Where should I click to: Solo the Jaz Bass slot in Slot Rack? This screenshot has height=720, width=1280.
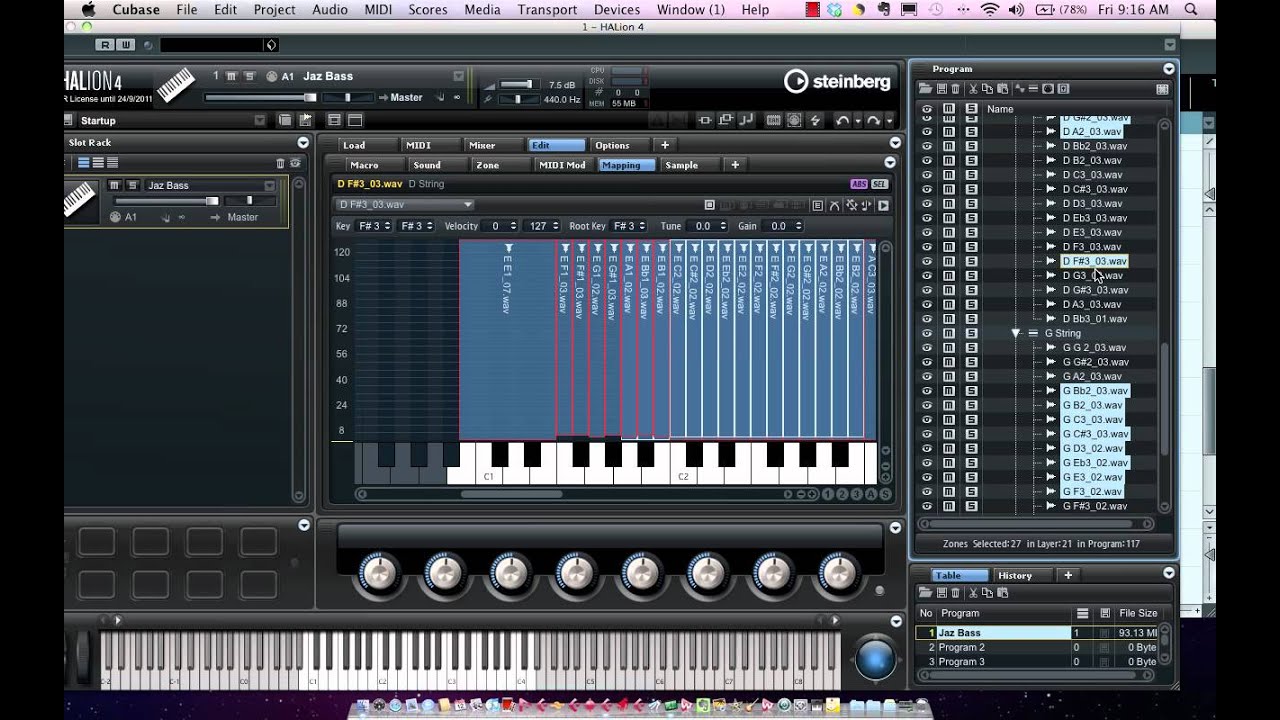coord(132,185)
